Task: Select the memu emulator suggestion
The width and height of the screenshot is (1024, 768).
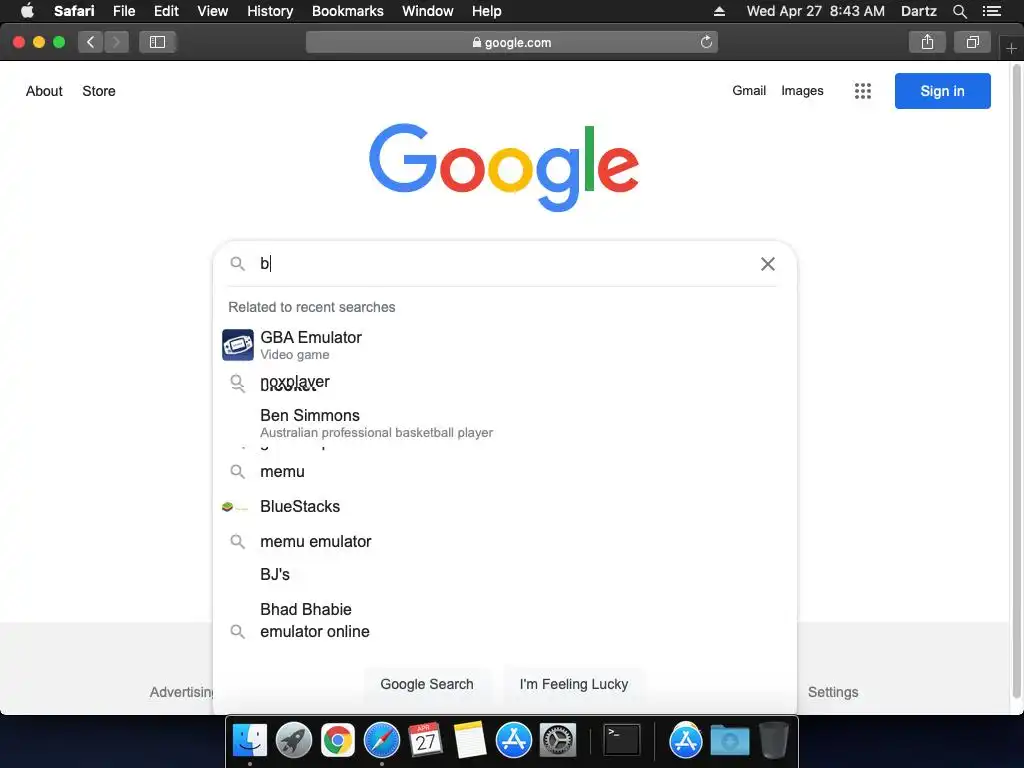Action: pyautogui.click(x=503, y=541)
